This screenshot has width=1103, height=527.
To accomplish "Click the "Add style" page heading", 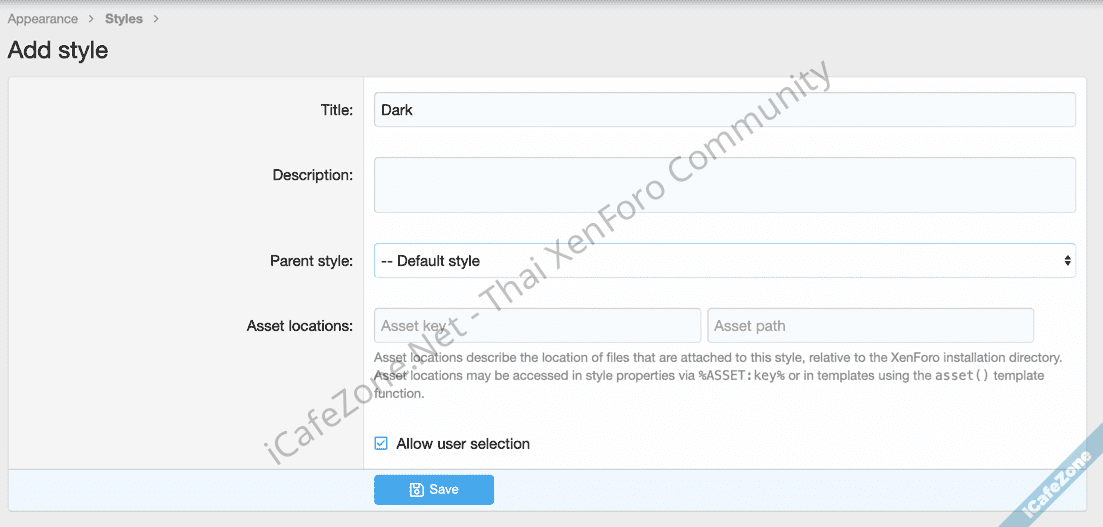I will click(x=58, y=50).
